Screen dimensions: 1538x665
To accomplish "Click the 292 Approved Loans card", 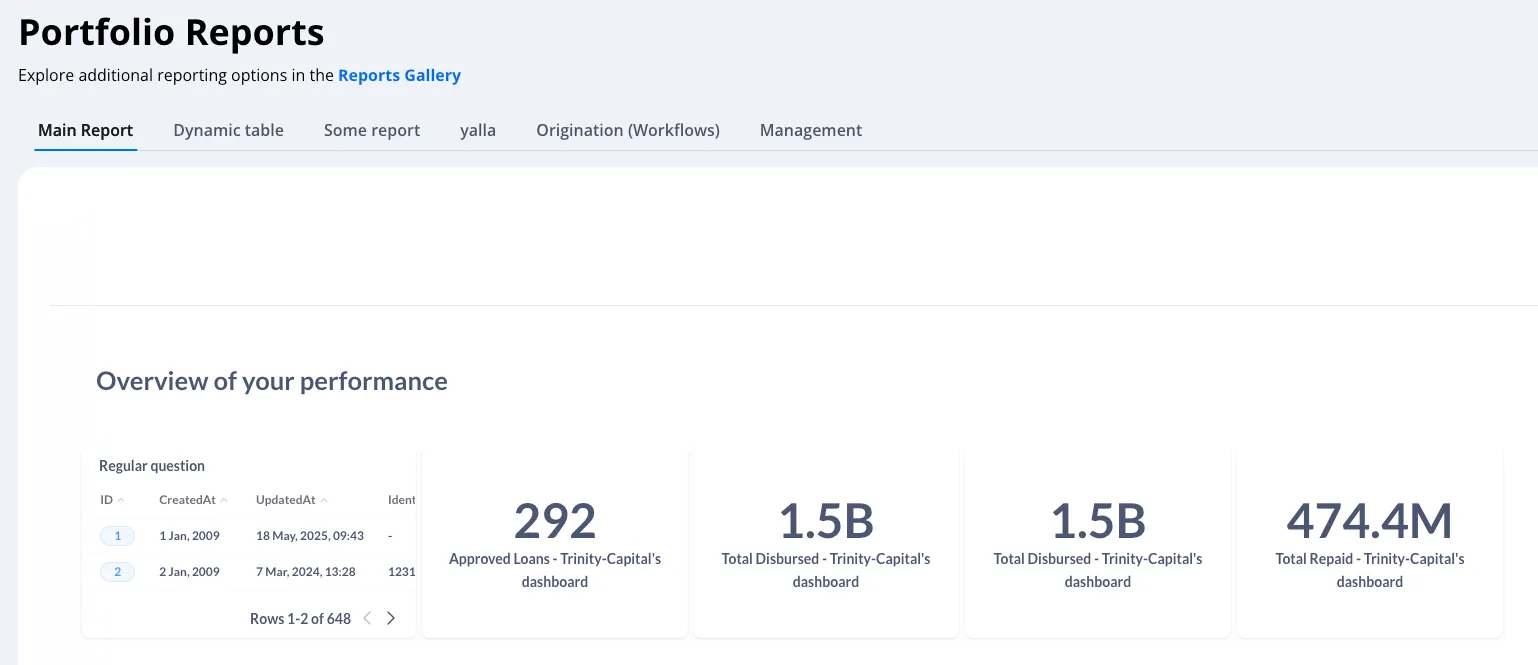I will point(555,543).
